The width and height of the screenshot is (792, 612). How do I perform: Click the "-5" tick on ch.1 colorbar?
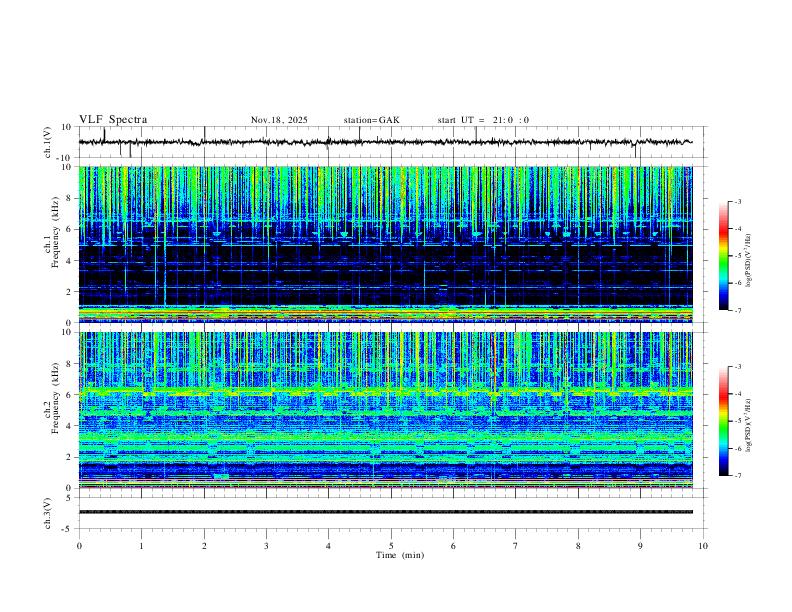(x=737, y=256)
